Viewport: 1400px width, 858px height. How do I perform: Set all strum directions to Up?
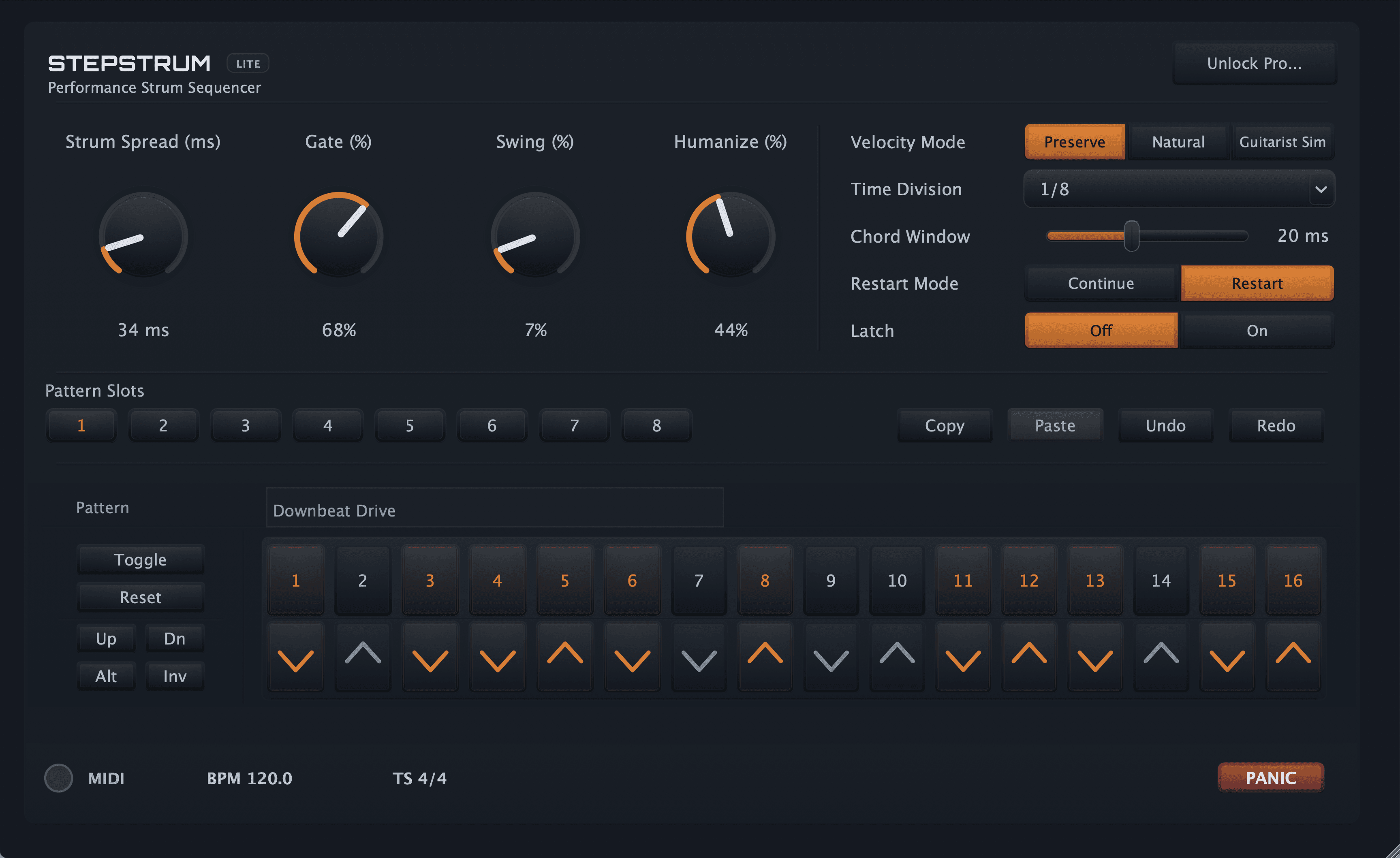[106, 639]
